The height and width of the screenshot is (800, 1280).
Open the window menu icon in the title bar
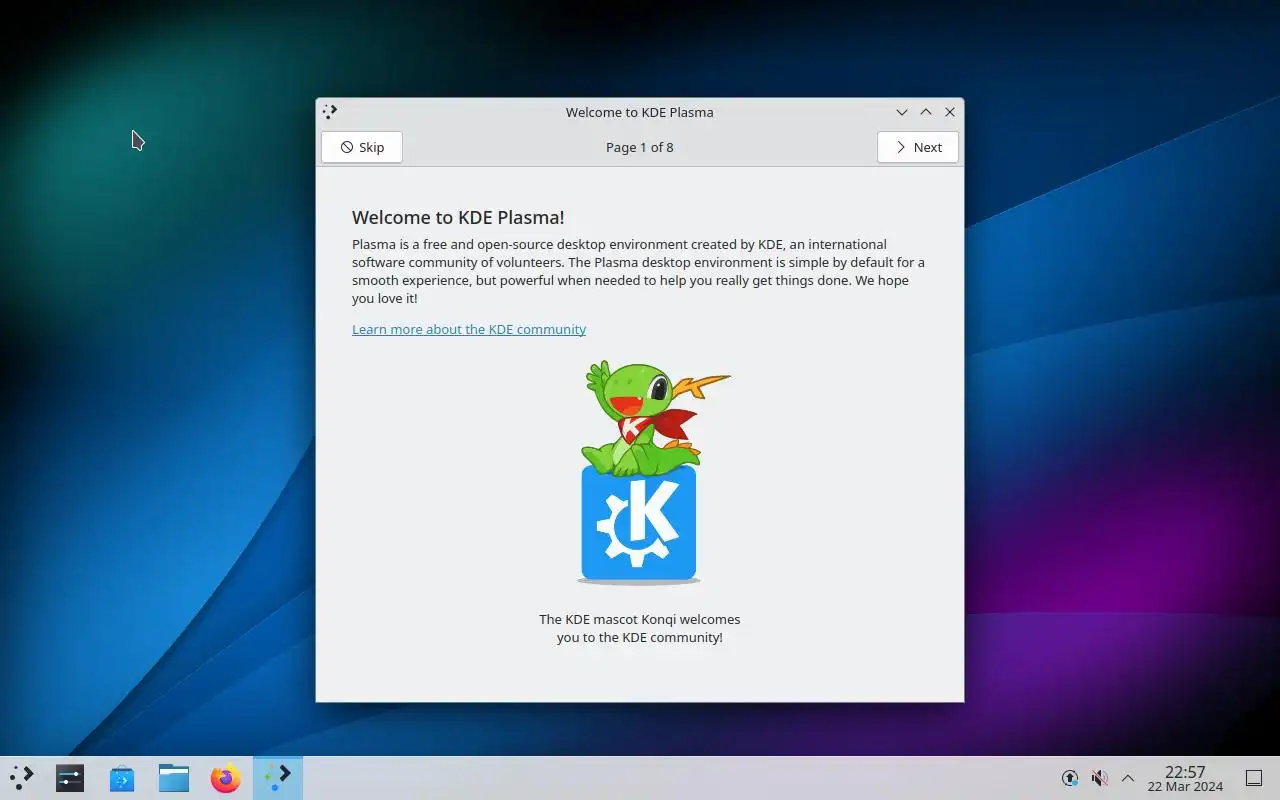click(x=330, y=112)
